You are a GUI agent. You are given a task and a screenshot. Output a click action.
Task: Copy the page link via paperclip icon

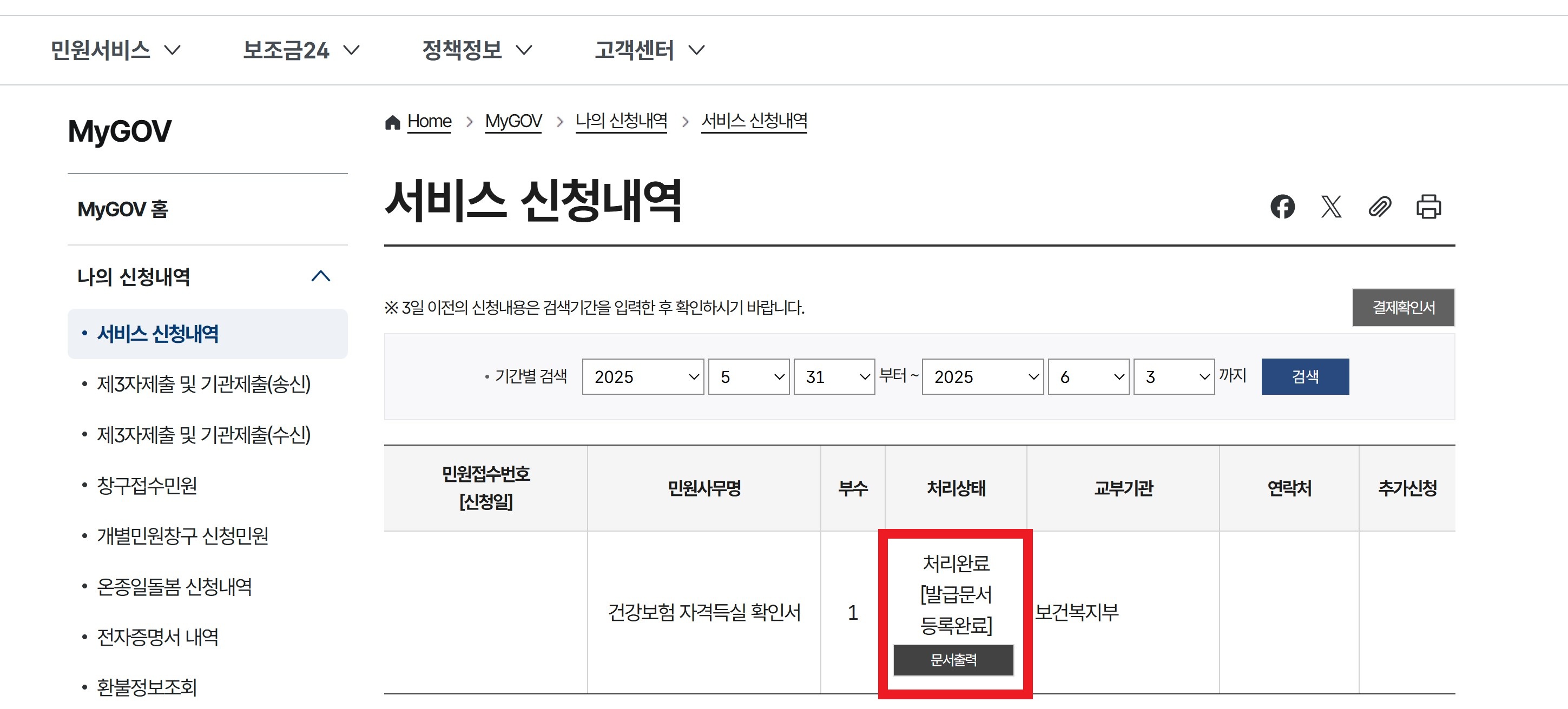coord(1381,208)
